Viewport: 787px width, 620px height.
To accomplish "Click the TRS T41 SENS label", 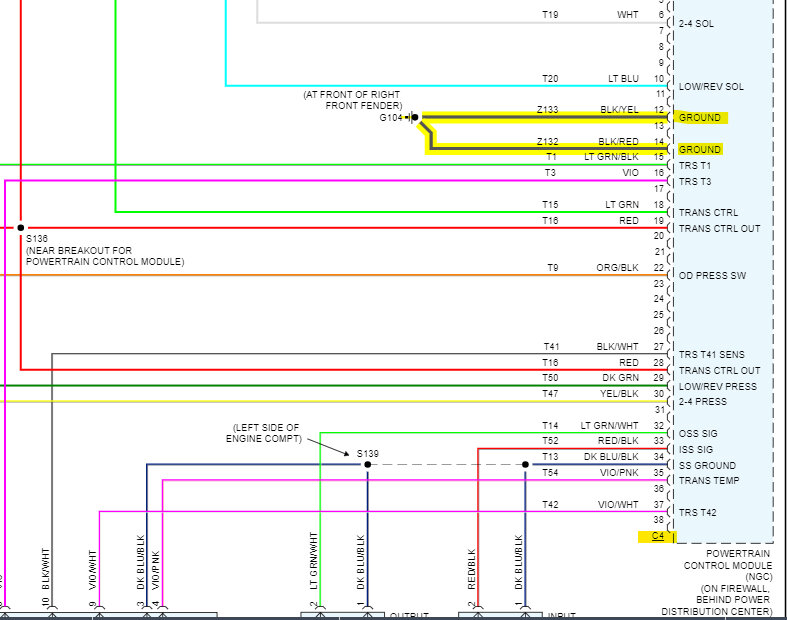I will (x=711, y=354).
